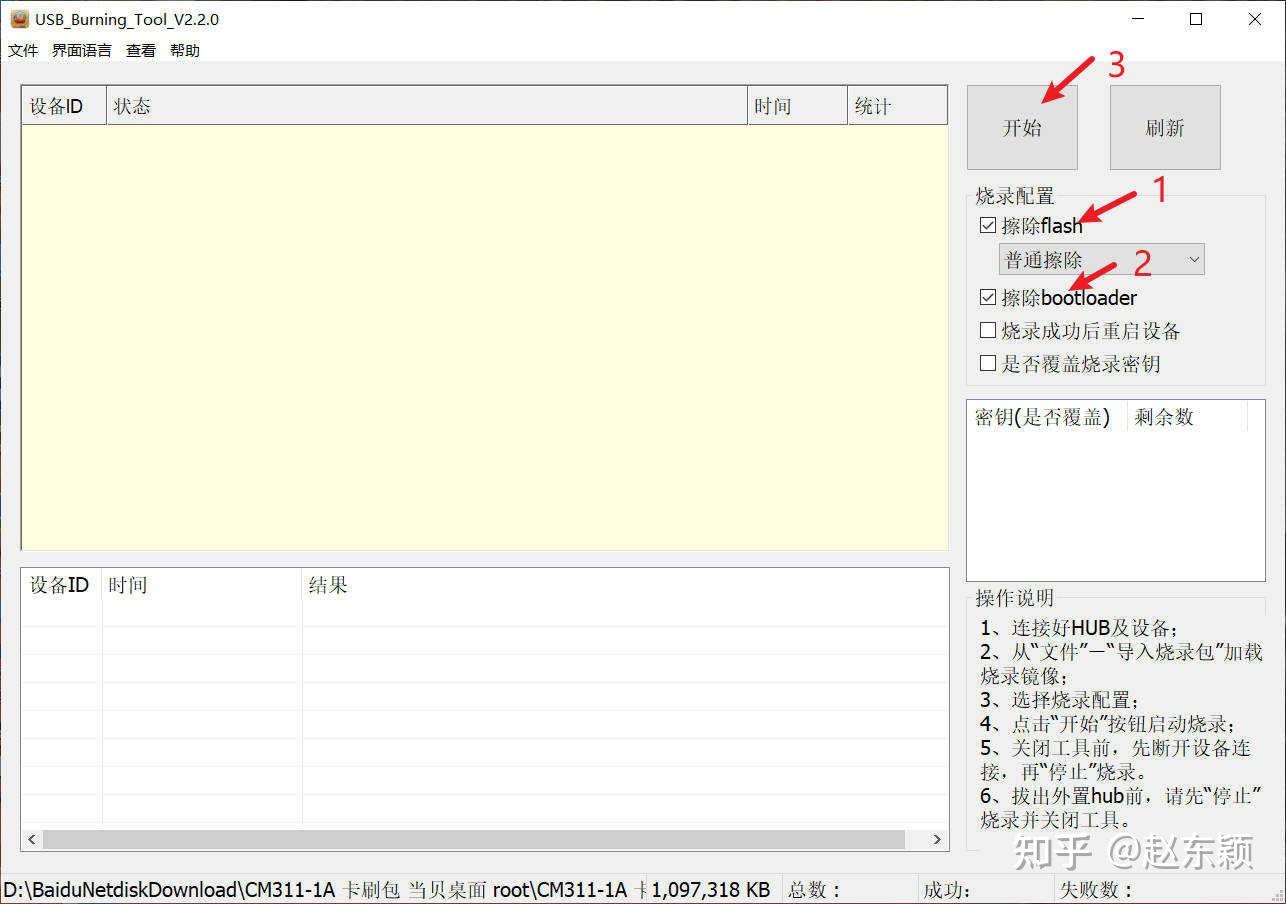Click the 密钥(是否覆盖) column header

(x=1047, y=417)
